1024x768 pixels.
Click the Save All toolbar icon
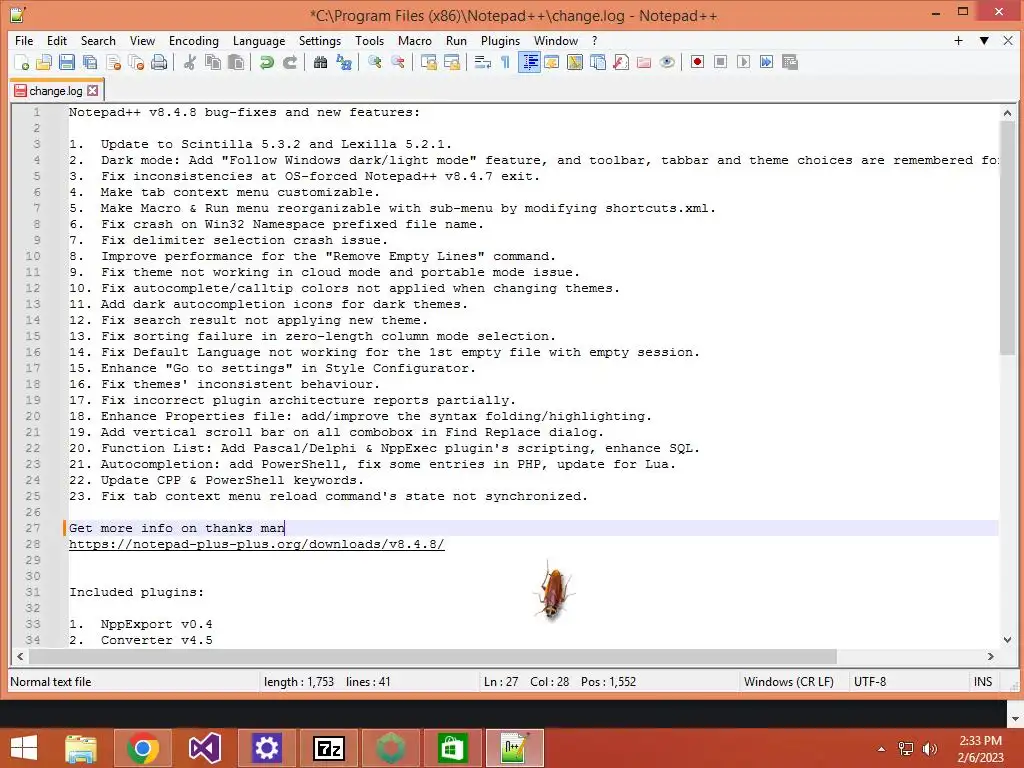click(89, 62)
